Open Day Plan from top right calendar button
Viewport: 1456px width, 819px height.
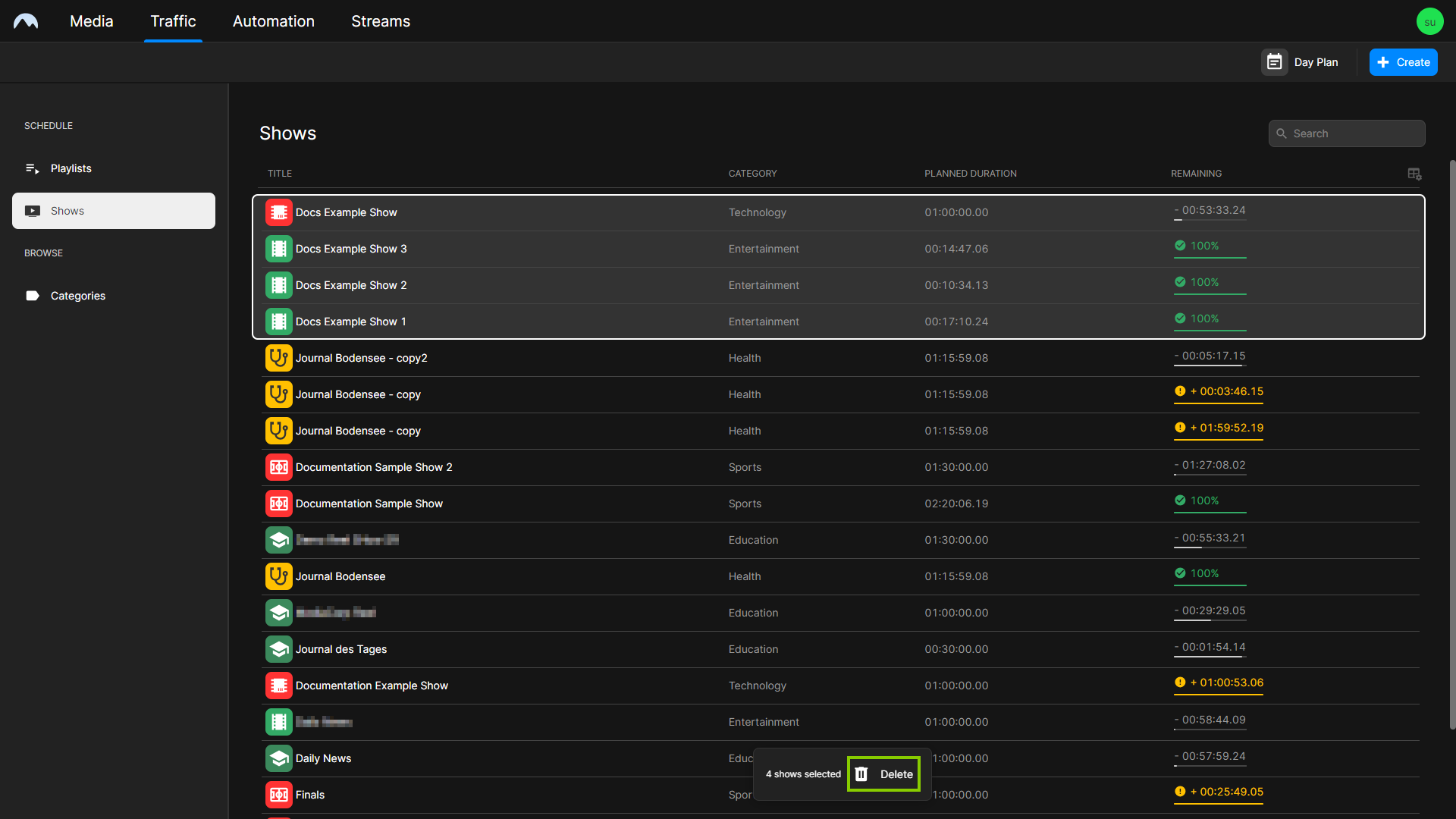pyautogui.click(x=1303, y=63)
